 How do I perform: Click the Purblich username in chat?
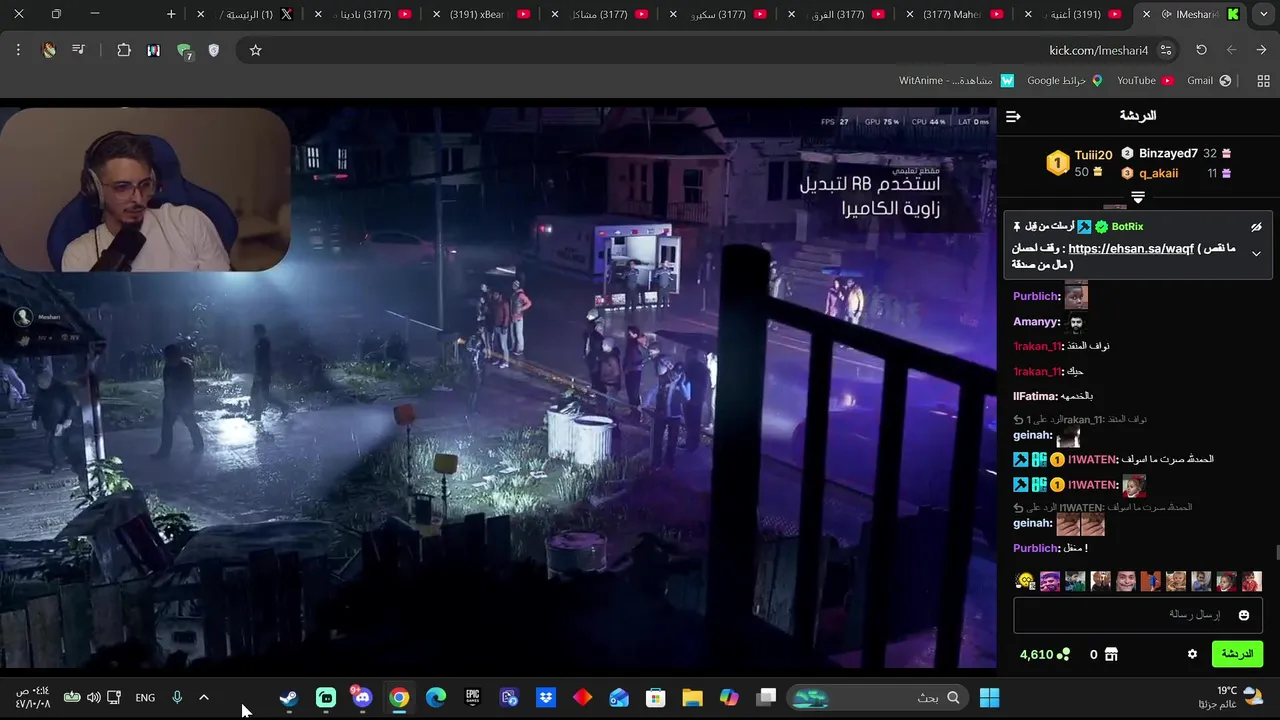tap(1036, 297)
